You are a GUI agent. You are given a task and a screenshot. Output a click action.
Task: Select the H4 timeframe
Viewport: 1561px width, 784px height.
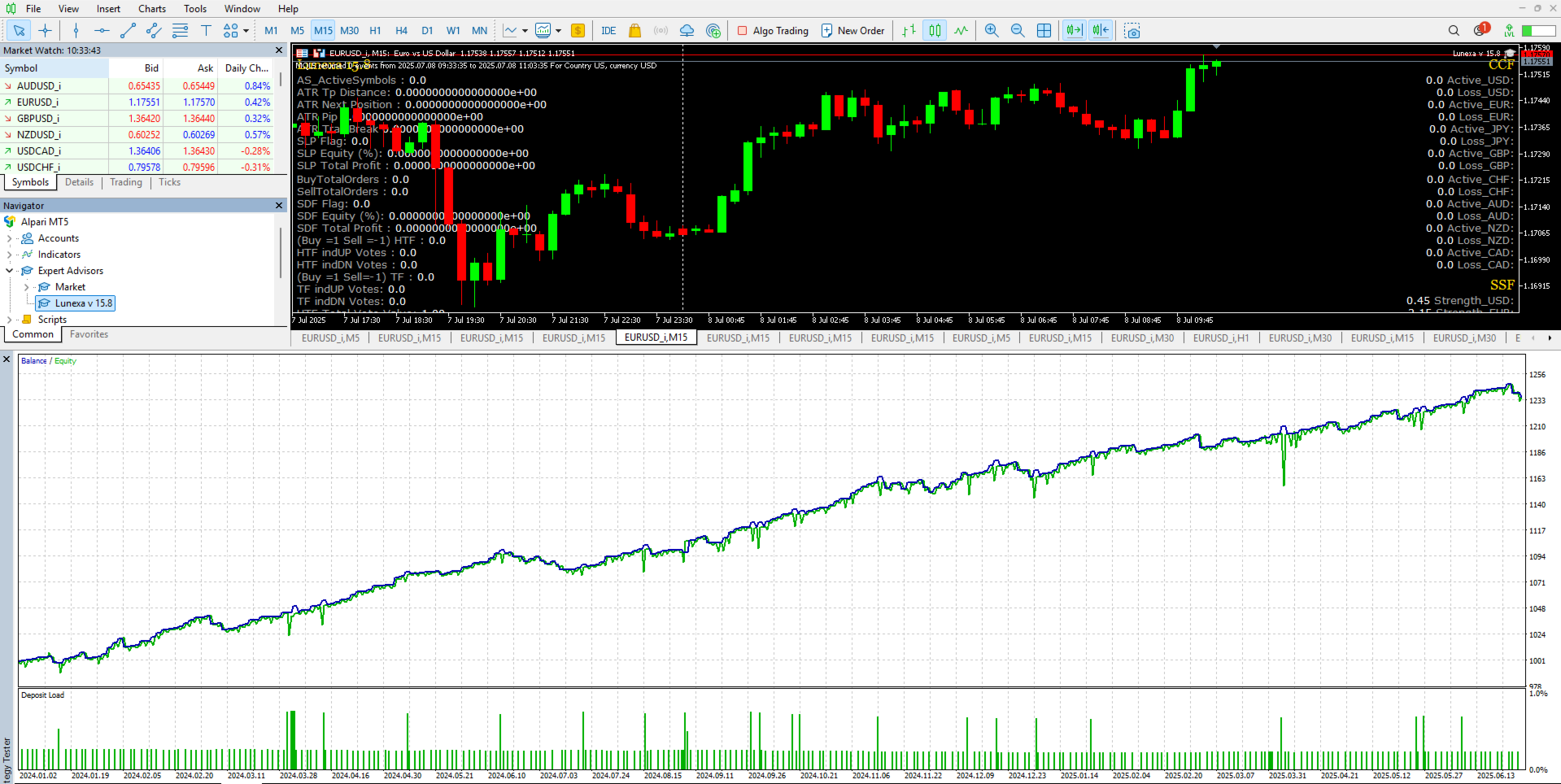pyautogui.click(x=401, y=31)
